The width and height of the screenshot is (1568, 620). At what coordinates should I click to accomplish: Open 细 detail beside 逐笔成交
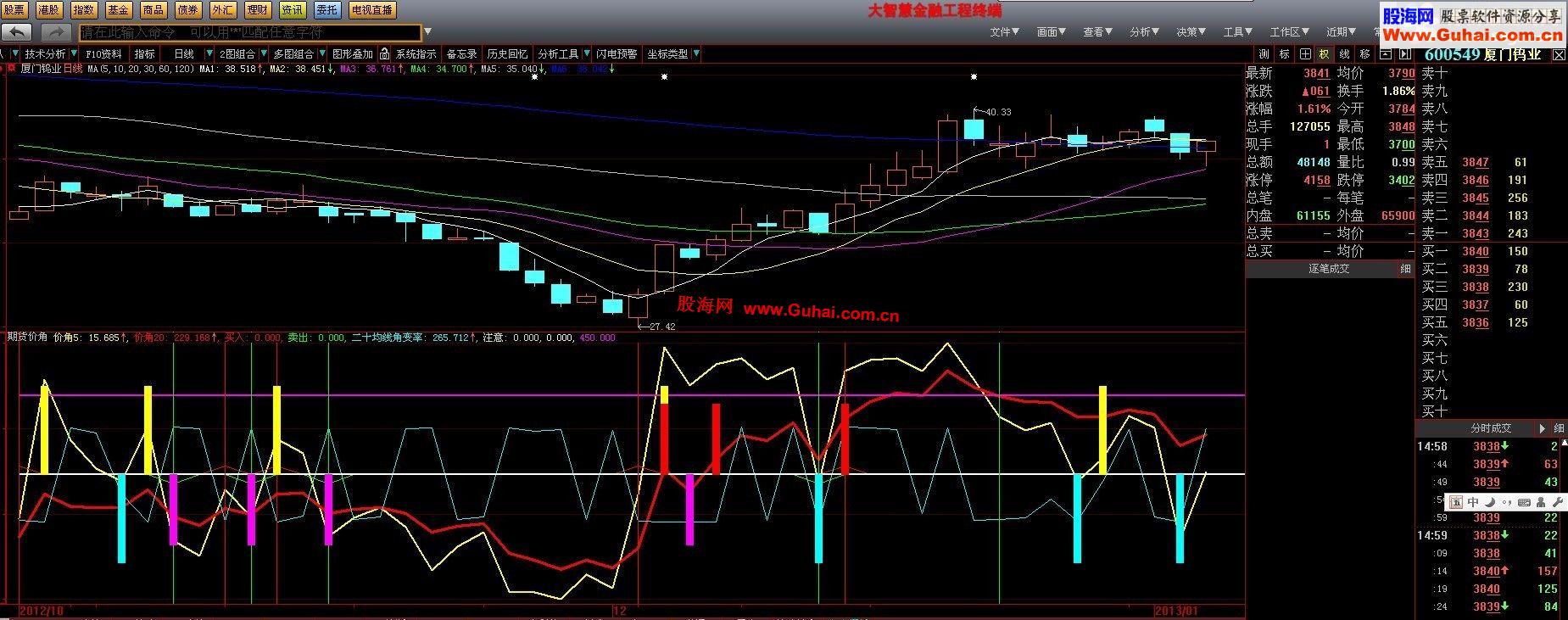click(x=1405, y=269)
